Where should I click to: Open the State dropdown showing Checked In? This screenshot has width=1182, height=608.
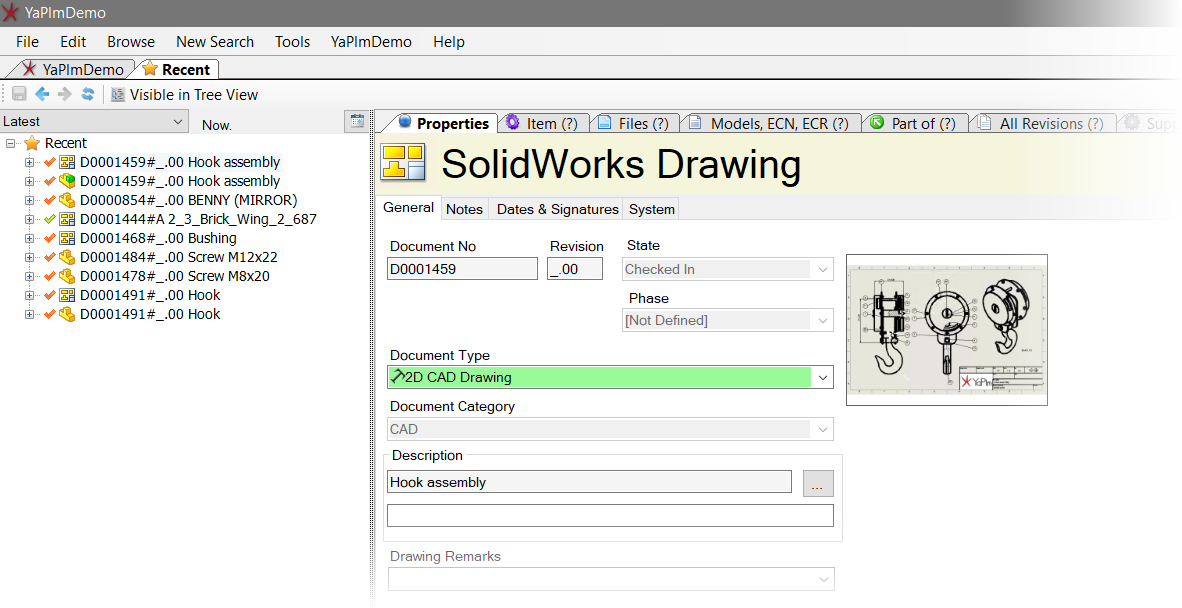coord(822,270)
